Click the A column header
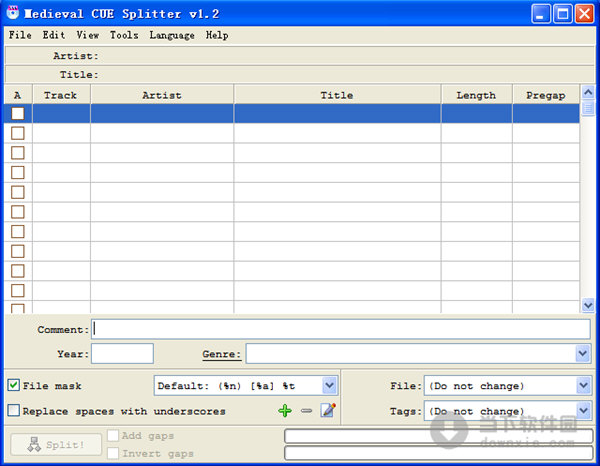The image size is (600, 466). pyautogui.click(x=18, y=95)
